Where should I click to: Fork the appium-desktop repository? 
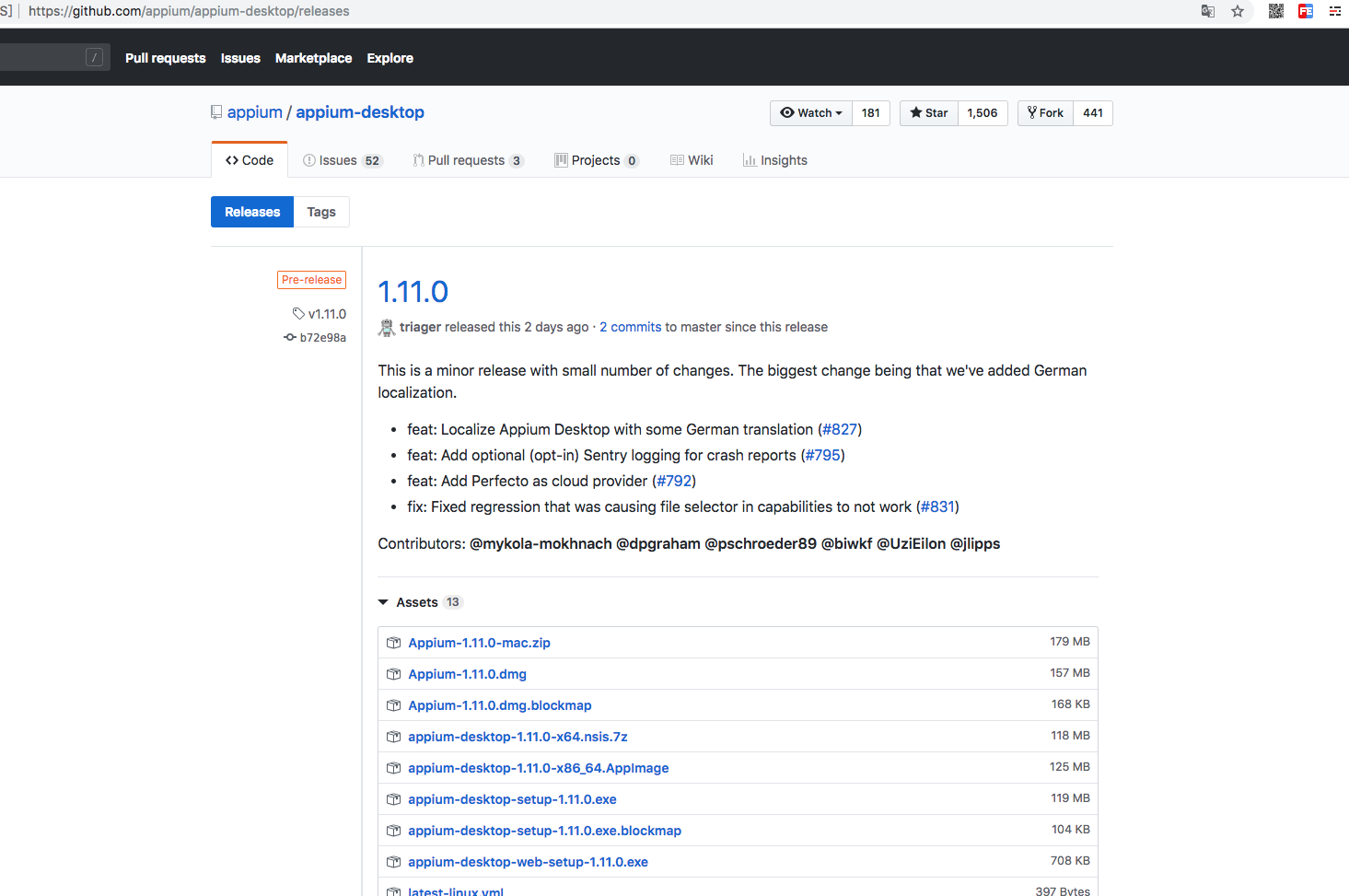[1046, 112]
